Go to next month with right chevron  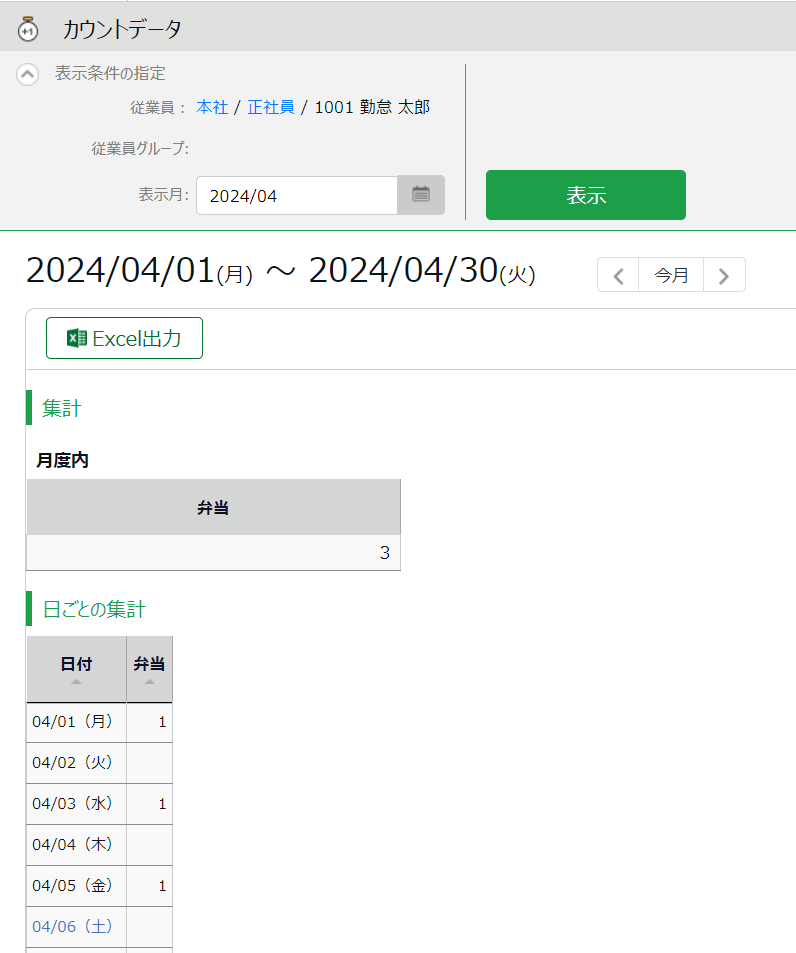click(724, 275)
